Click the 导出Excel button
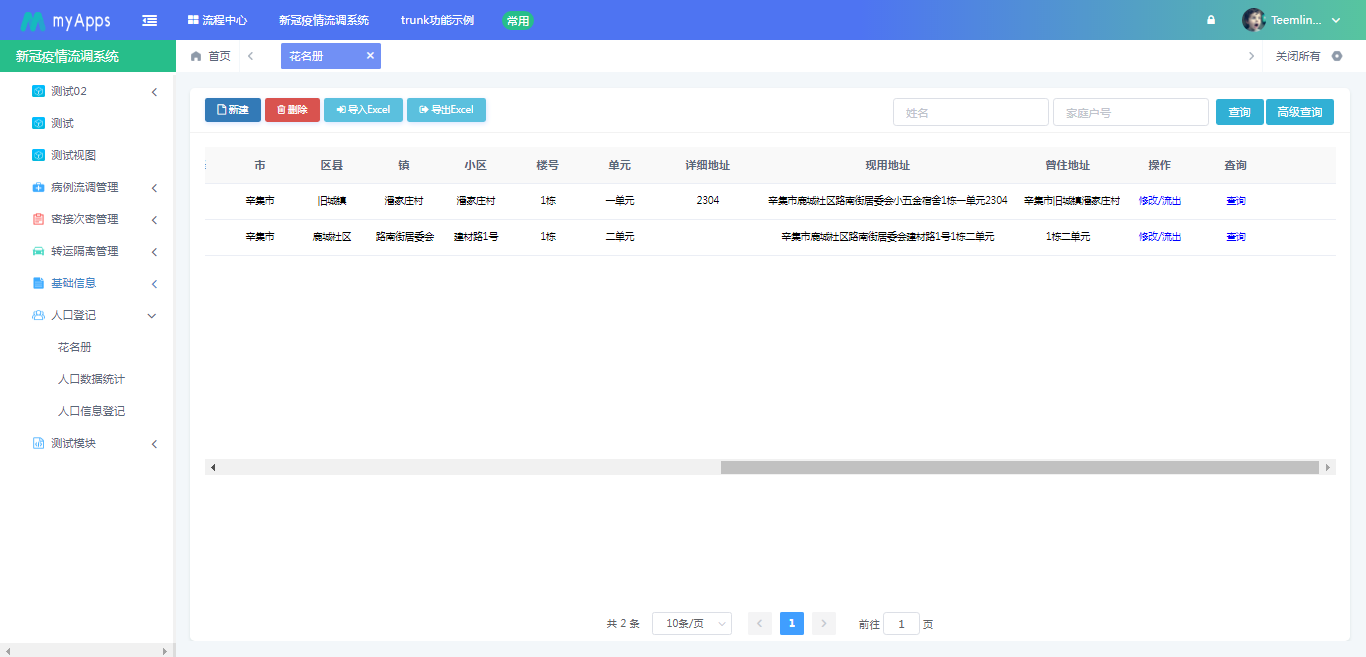Viewport: 1366px width, 657px height. tap(446, 110)
